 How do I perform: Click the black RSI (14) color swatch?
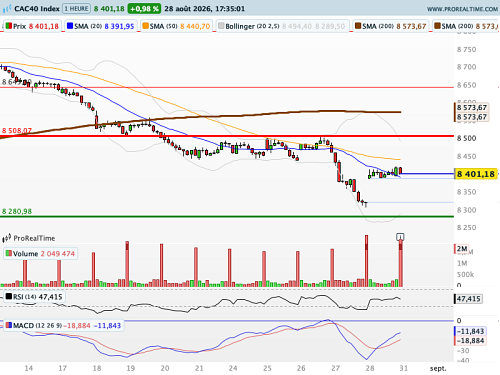point(9,296)
